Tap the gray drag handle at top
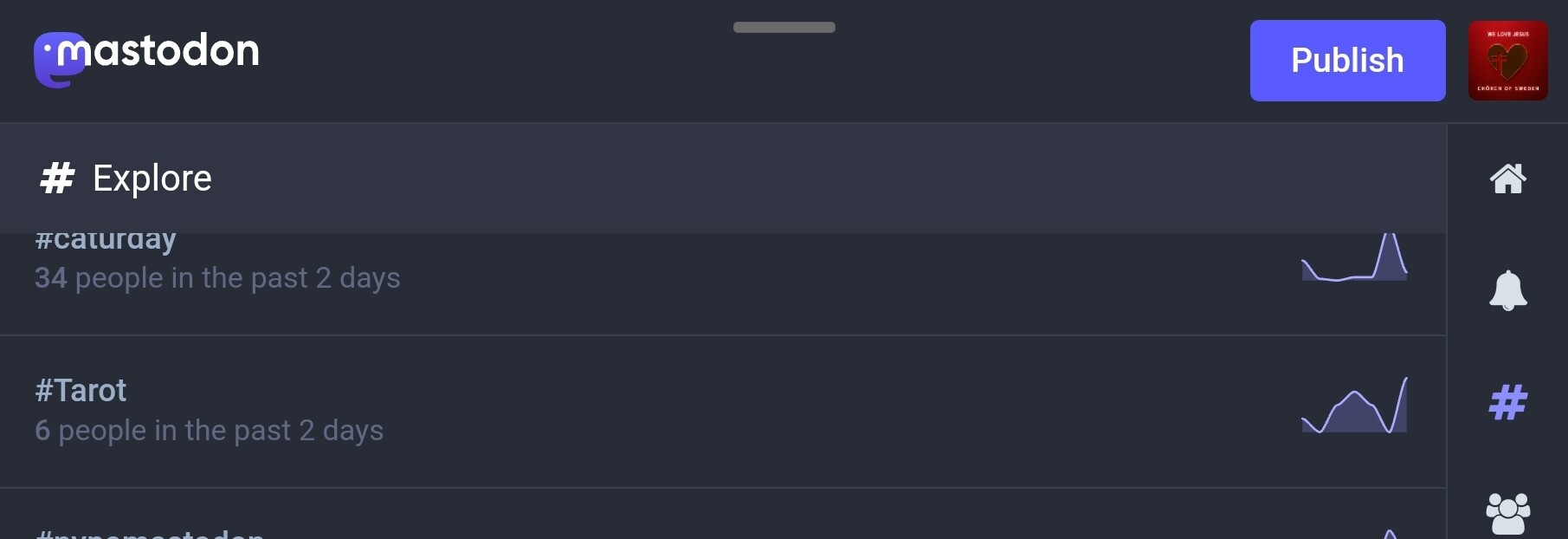The width and height of the screenshot is (1568, 539). 784,28
